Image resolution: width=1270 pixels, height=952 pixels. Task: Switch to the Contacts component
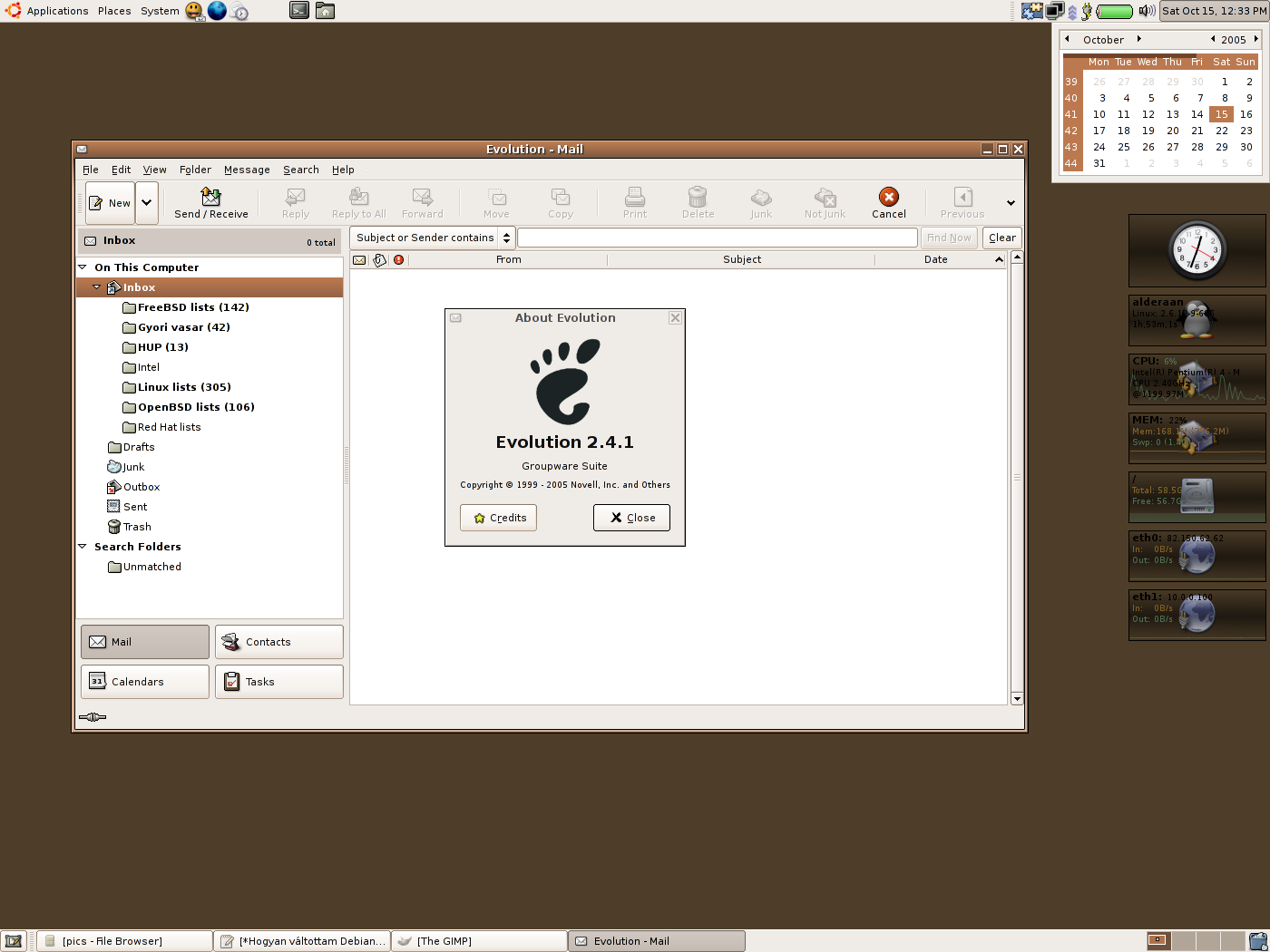tap(279, 642)
